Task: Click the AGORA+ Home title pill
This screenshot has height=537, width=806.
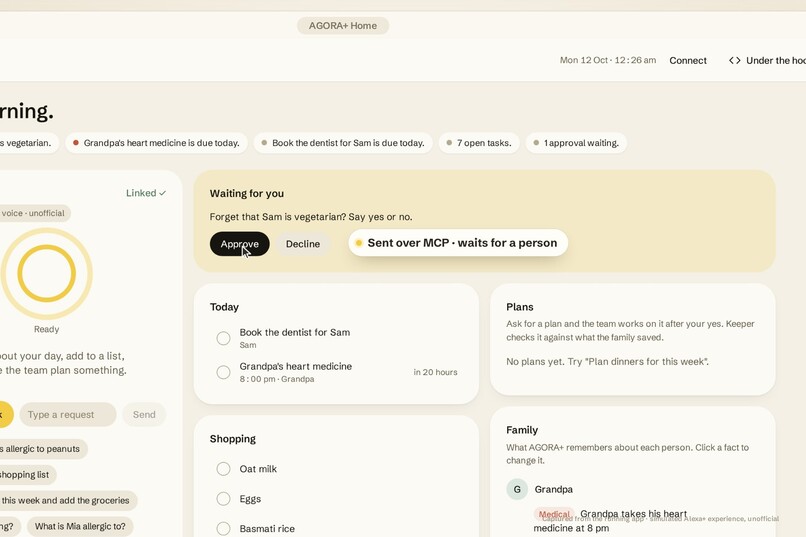Action: pos(343,26)
